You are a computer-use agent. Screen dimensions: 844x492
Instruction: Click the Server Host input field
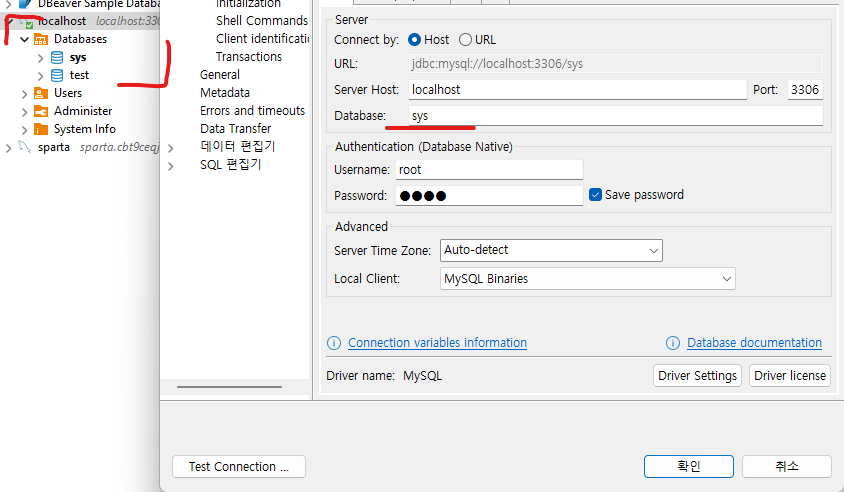[x=578, y=90]
